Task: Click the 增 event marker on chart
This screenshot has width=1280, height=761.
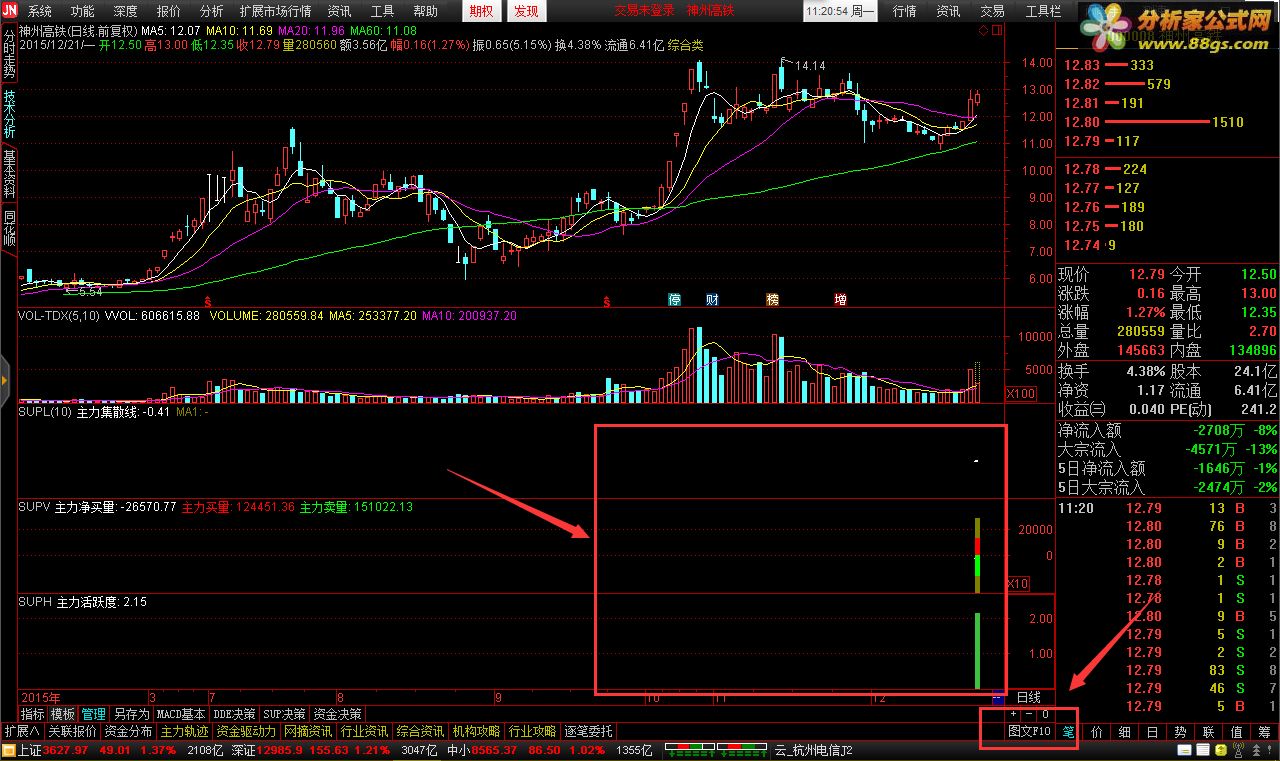Action: (840, 299)
